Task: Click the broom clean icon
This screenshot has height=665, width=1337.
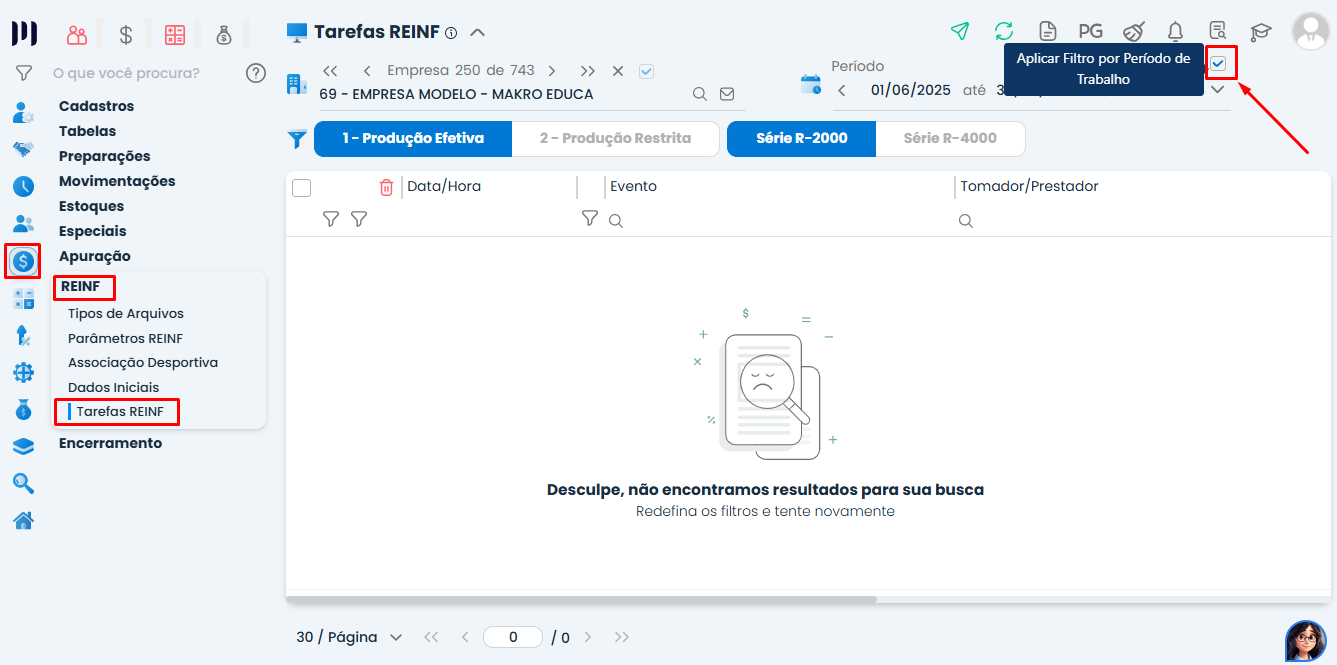Action: click(x=1133, y=31)
